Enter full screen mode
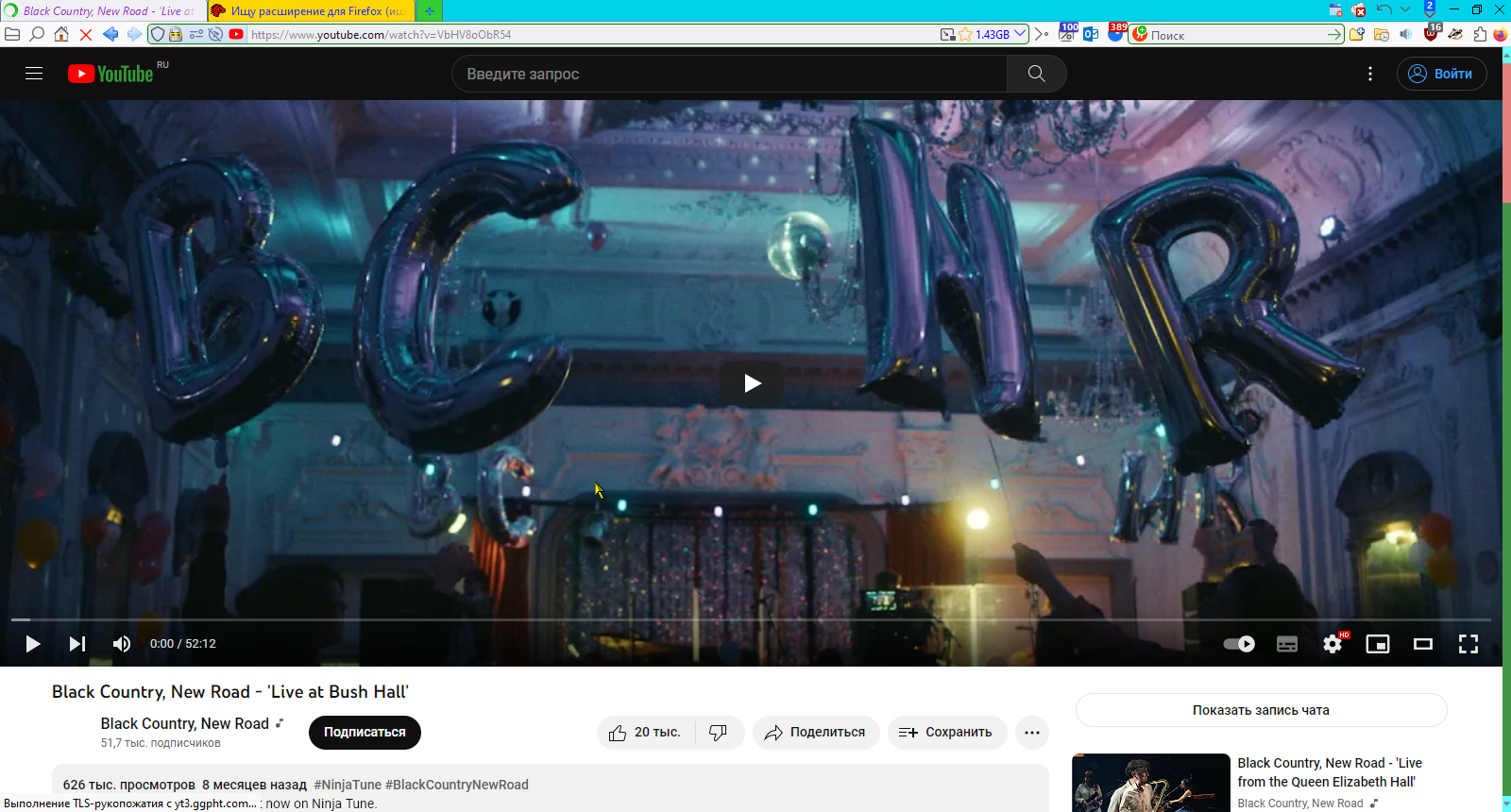 click(1469, 644)
